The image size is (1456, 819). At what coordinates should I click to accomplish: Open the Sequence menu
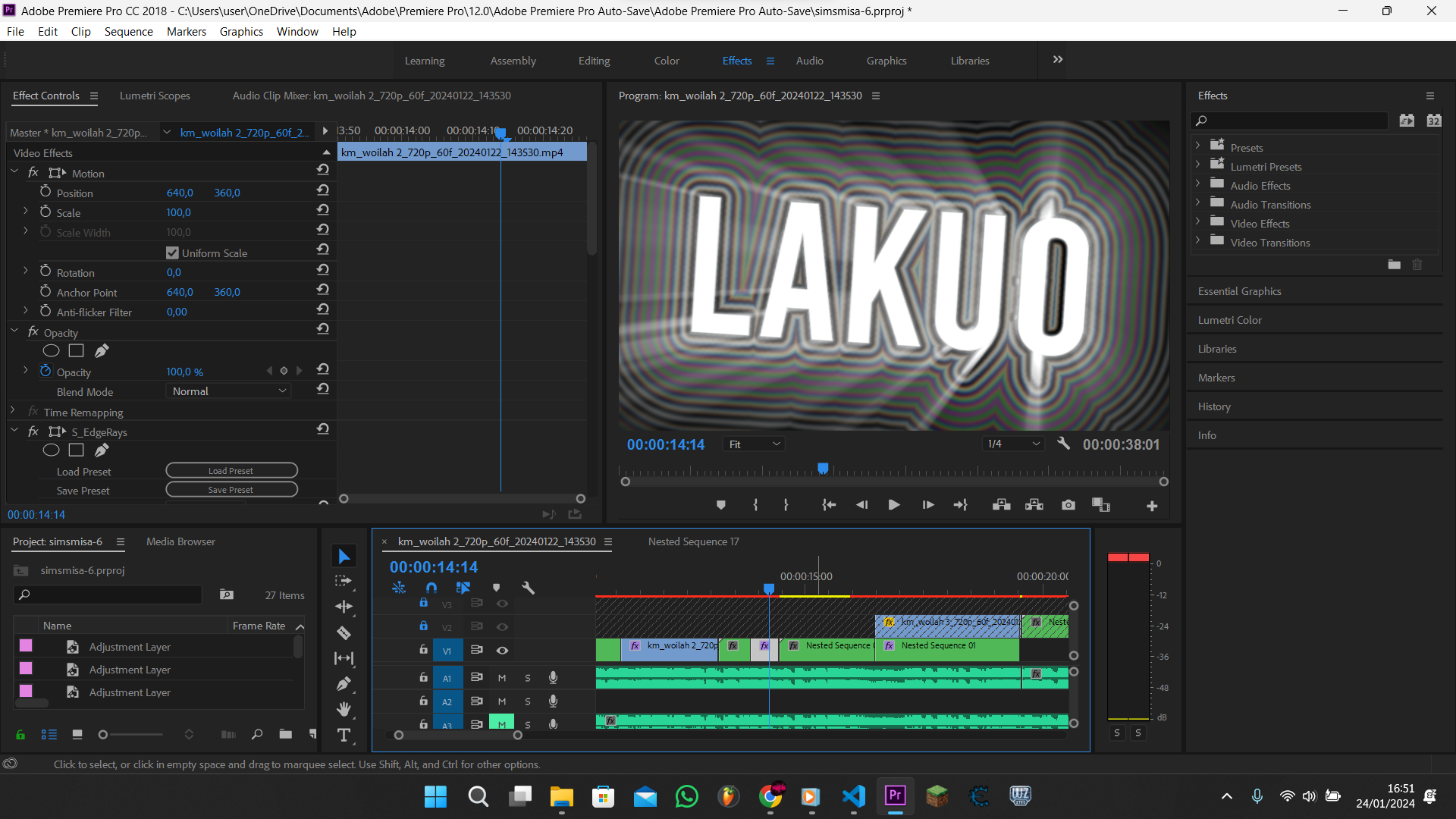pos(128,31)
